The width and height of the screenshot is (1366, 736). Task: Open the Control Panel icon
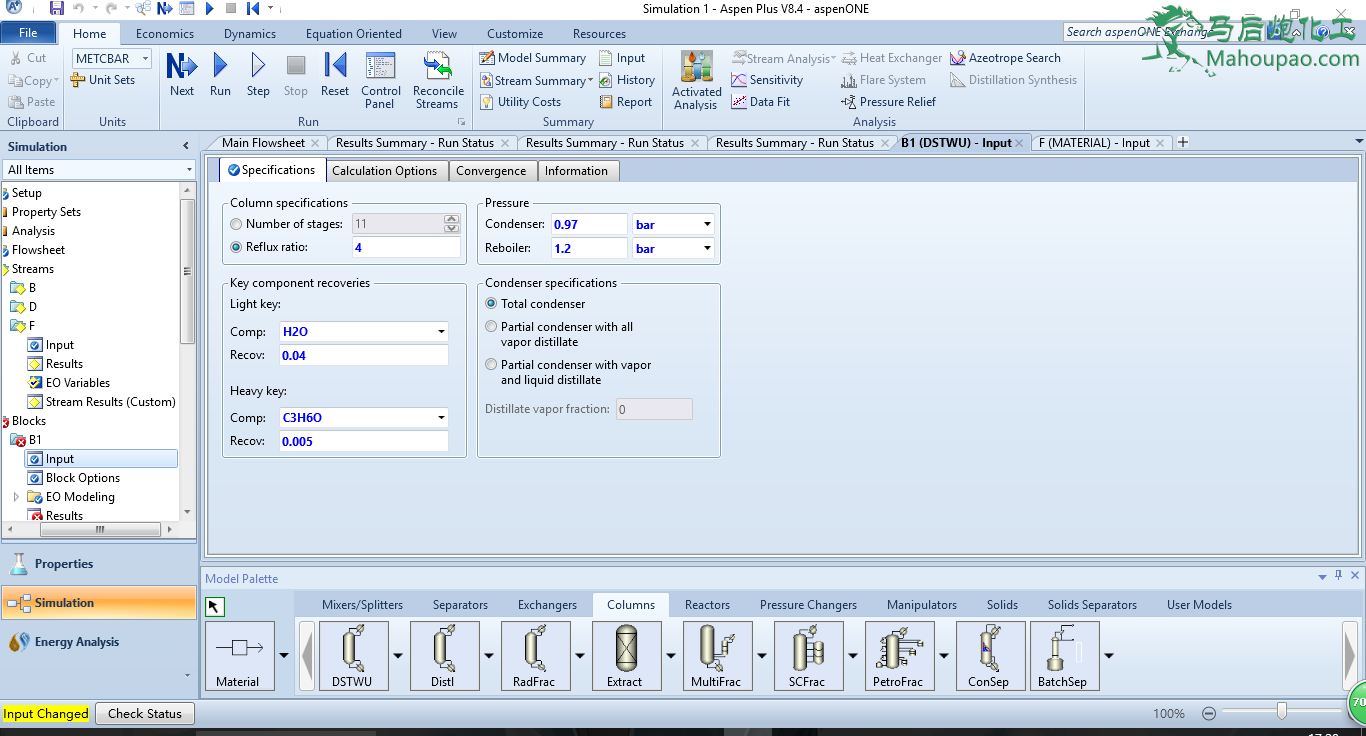coord(381,81)
